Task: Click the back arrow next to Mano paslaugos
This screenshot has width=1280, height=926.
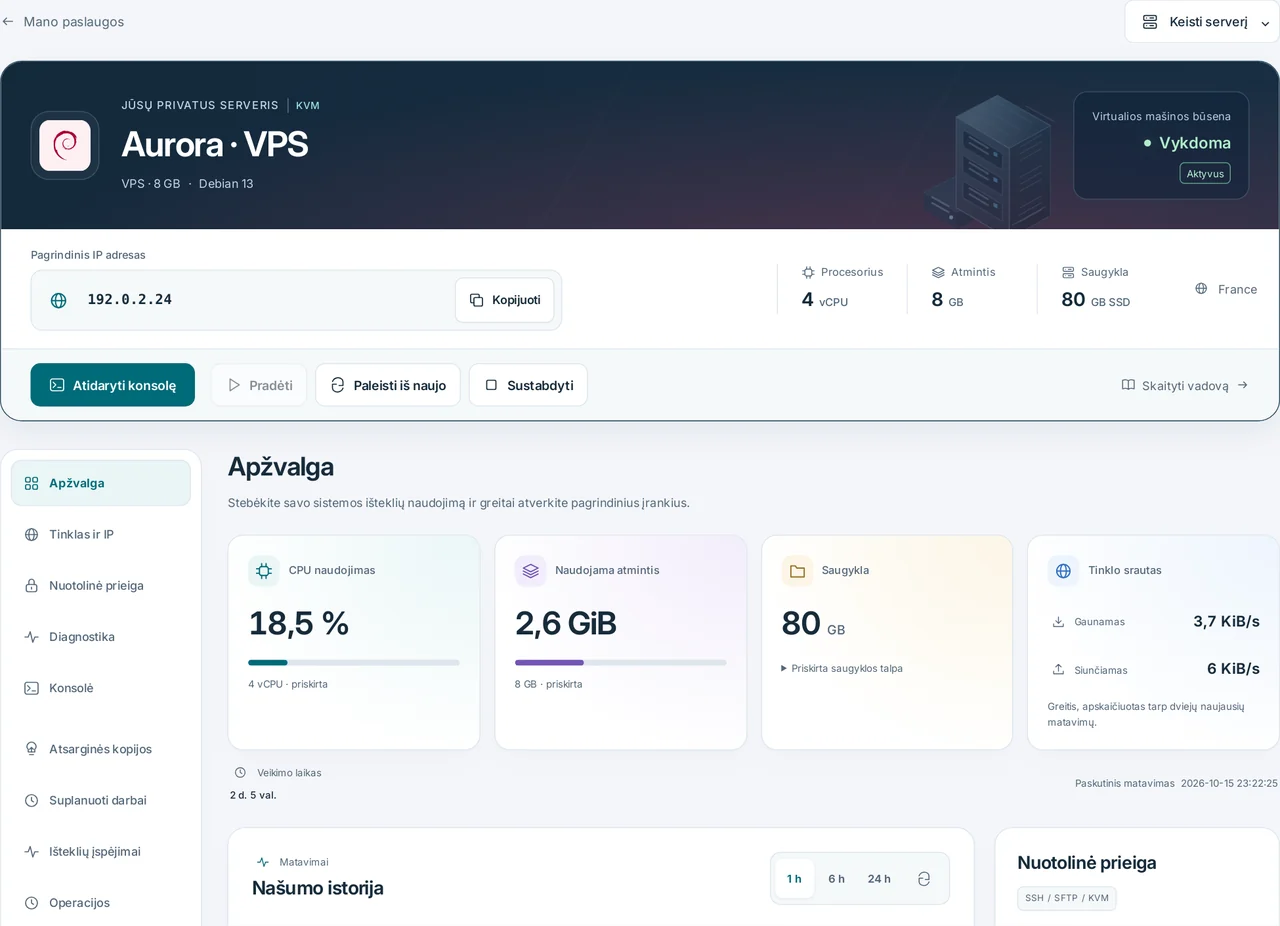Action: [x=8, y=21]
